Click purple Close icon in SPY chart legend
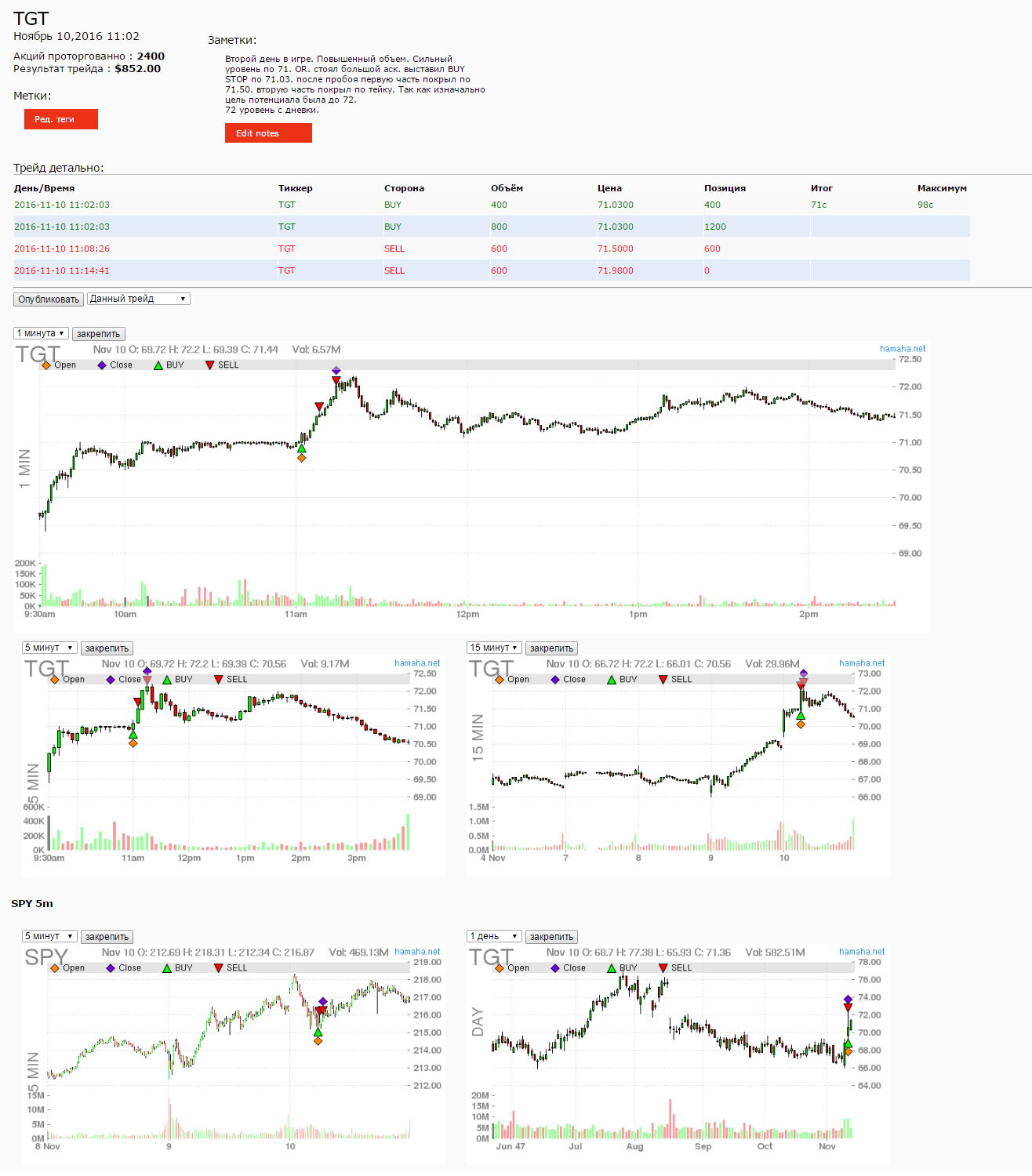This screenshot has width=1032, height=1176. [x=111, y=968]
